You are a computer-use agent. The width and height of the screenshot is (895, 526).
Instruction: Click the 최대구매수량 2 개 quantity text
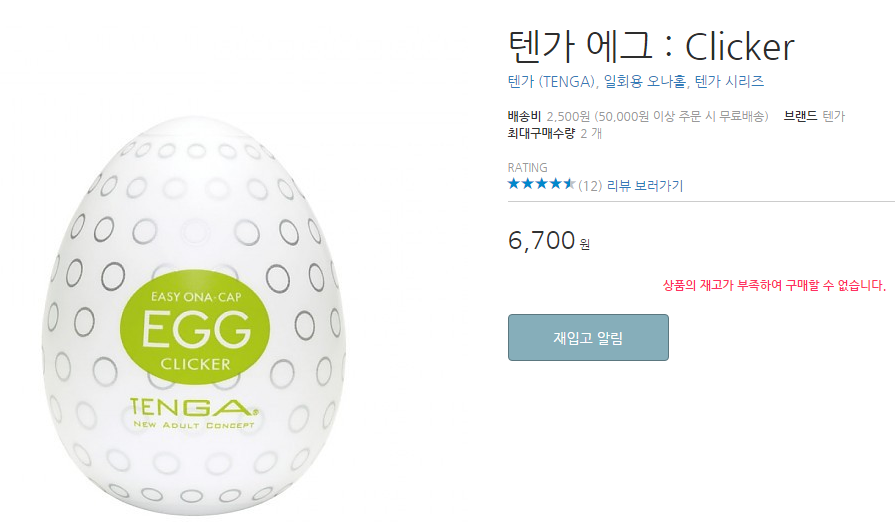tap(555, 133)
